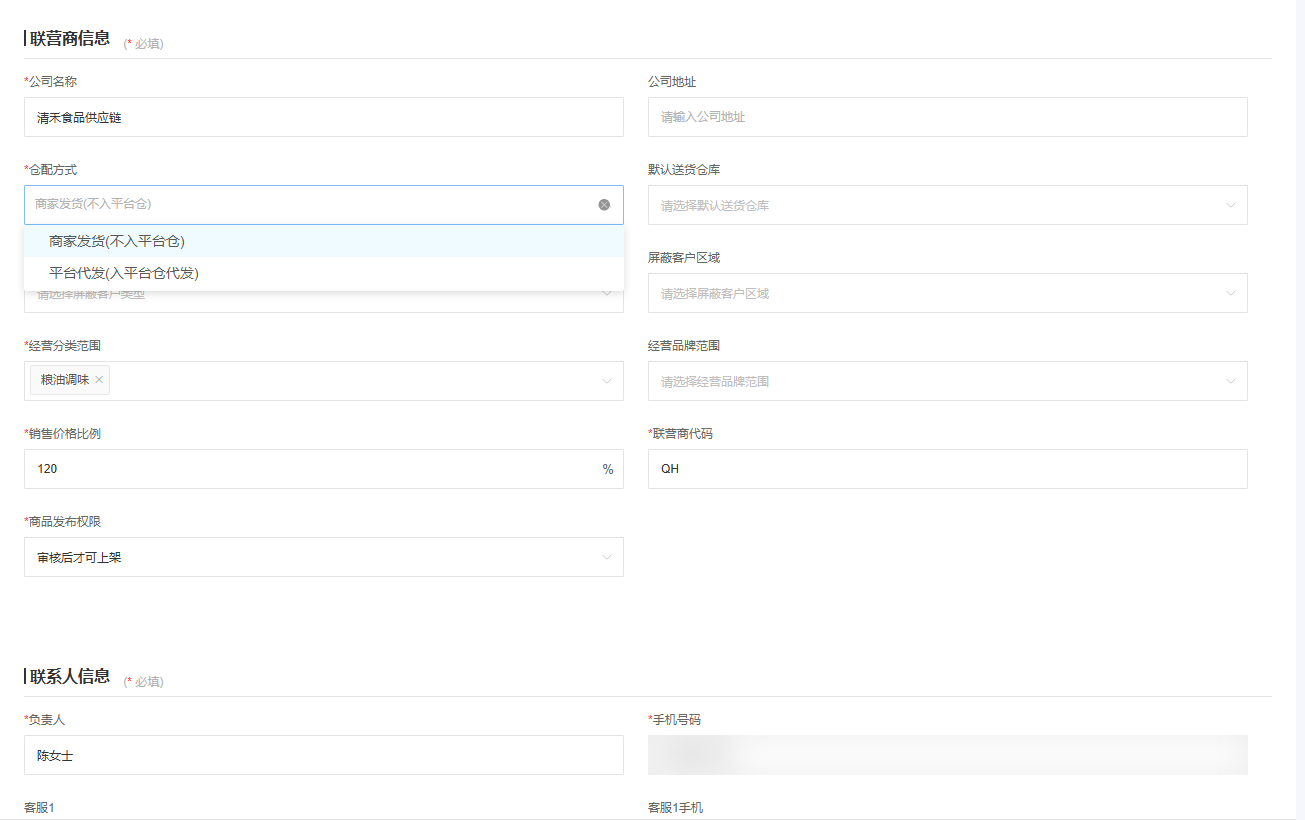Click the 经营品牌范围 label
Image resolution: width=1305 pixels, height=820 pixels.
684,346
